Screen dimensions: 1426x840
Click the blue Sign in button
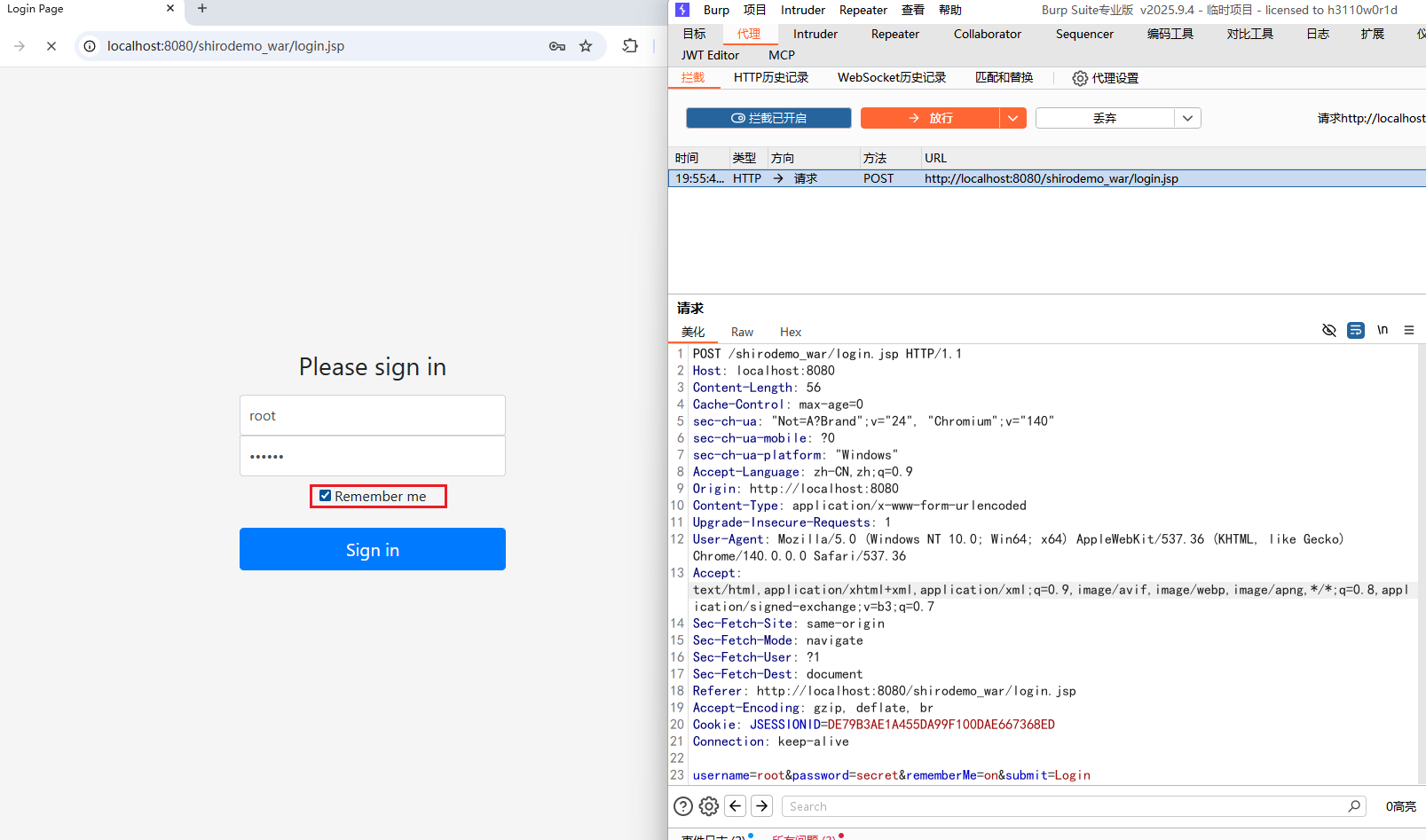(x=373, y=549)
